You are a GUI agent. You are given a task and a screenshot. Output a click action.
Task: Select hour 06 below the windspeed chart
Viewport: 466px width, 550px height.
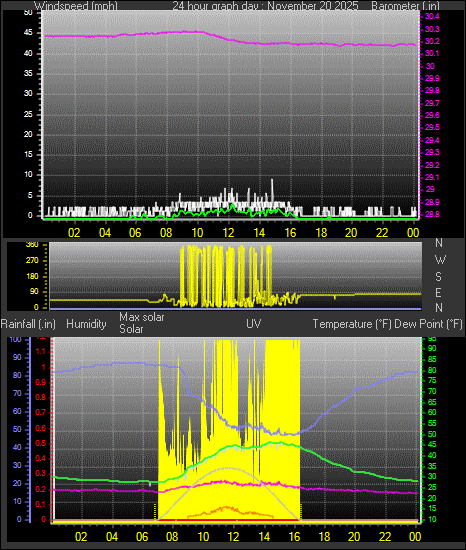(135, 233)
